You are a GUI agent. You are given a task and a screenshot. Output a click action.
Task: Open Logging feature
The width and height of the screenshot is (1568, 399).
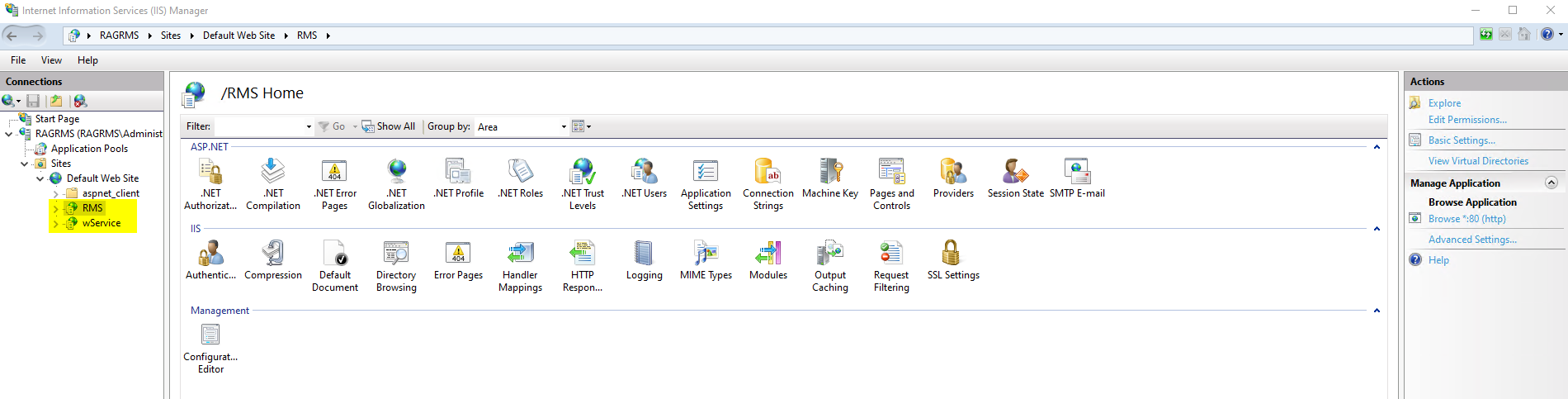[645, 260]
